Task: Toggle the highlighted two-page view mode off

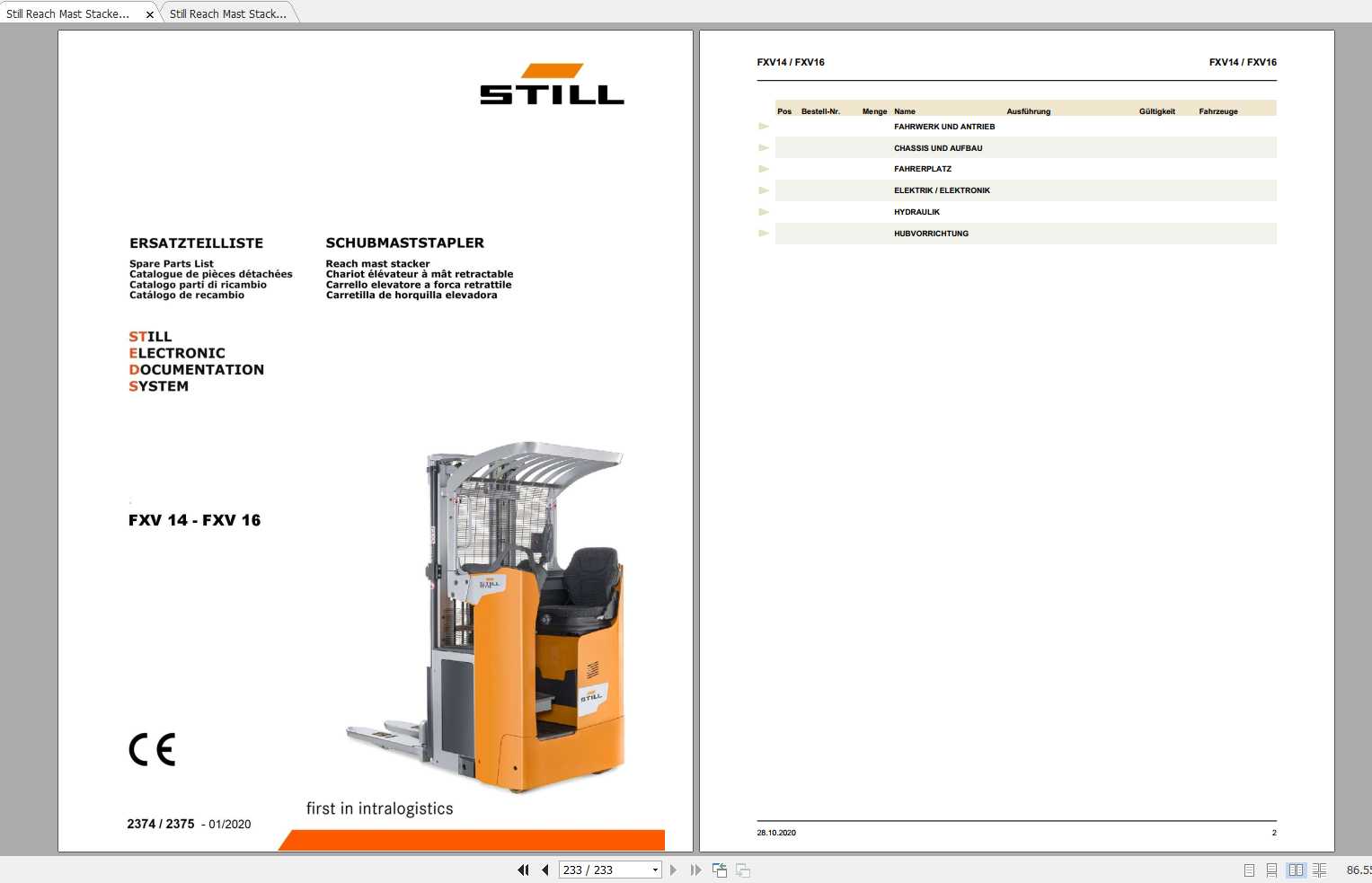Action: click(x=1297, y=870)
